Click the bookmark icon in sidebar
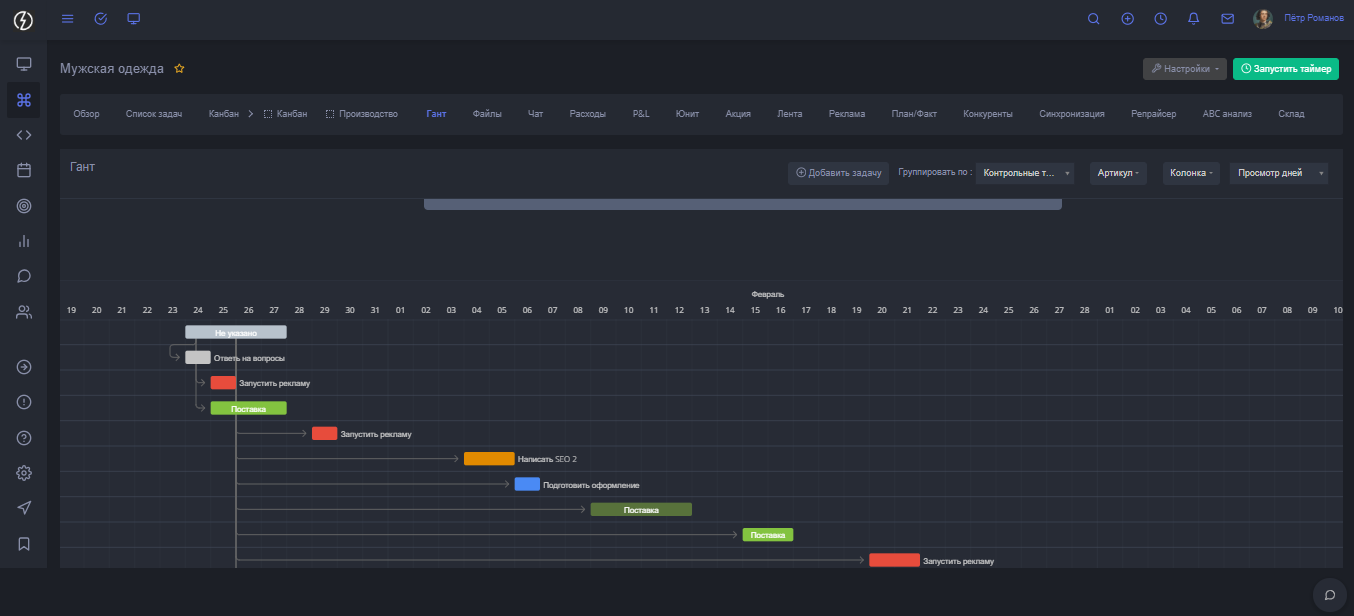This screenshot has width=1354, height=616. click(24, 544)
